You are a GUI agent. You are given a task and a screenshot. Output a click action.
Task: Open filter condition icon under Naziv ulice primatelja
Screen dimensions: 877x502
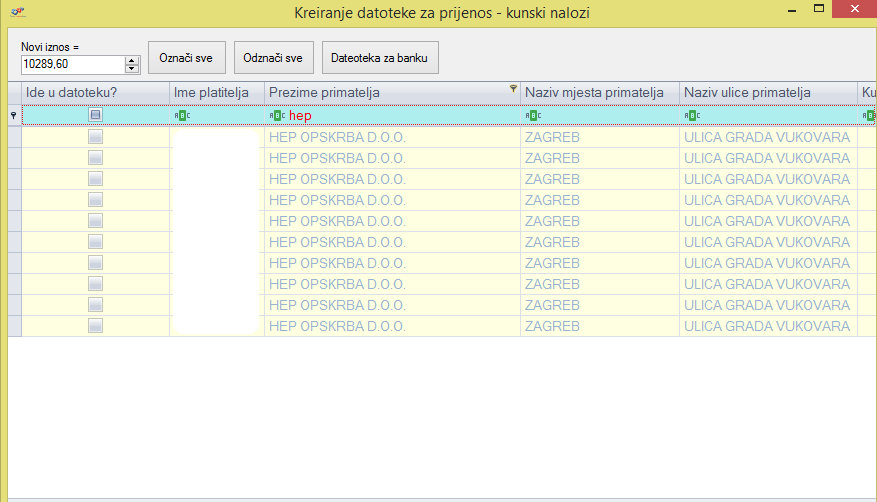[691, 115]
